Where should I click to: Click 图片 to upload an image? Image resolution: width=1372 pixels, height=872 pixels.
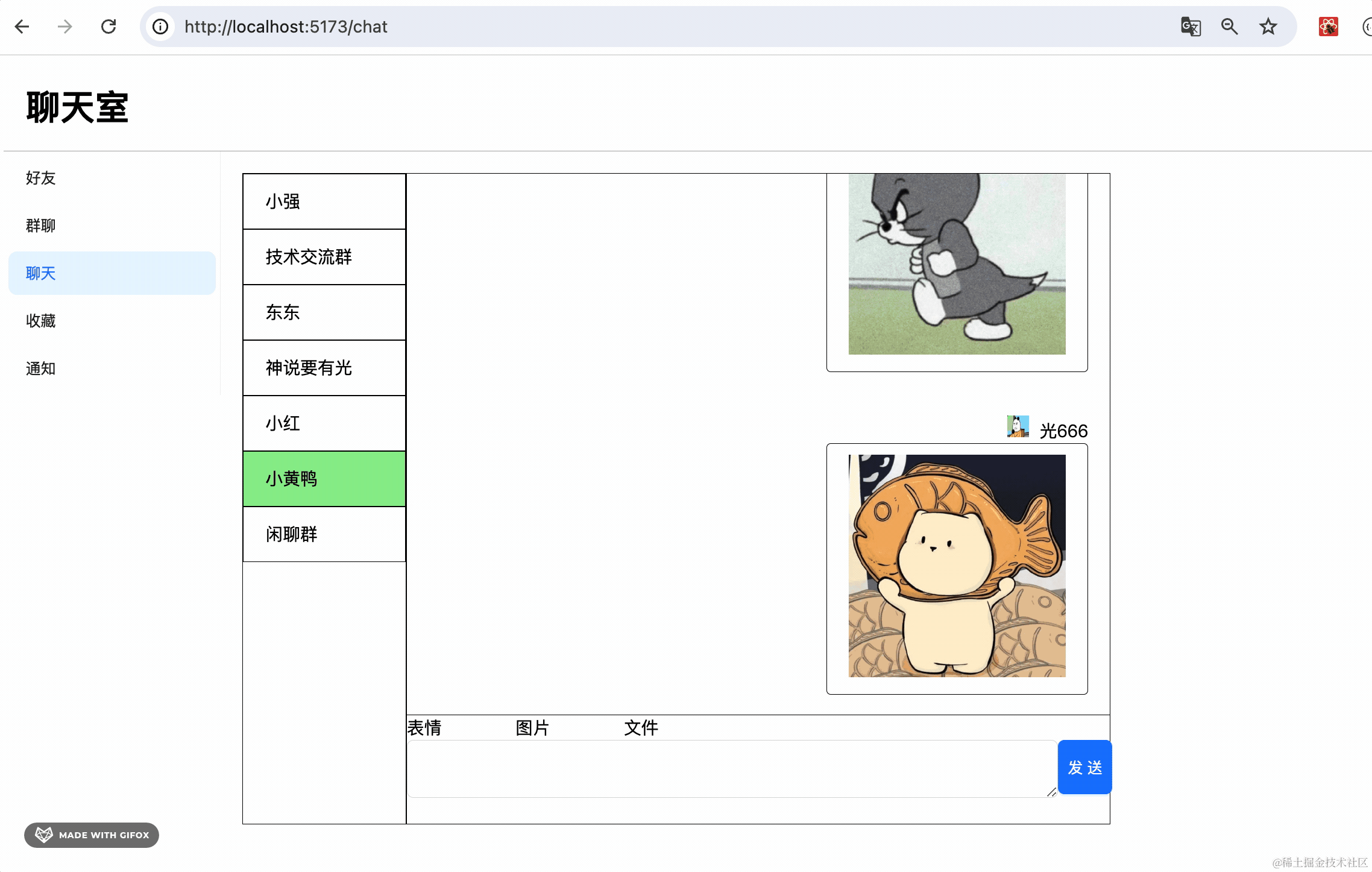[532, 728]
